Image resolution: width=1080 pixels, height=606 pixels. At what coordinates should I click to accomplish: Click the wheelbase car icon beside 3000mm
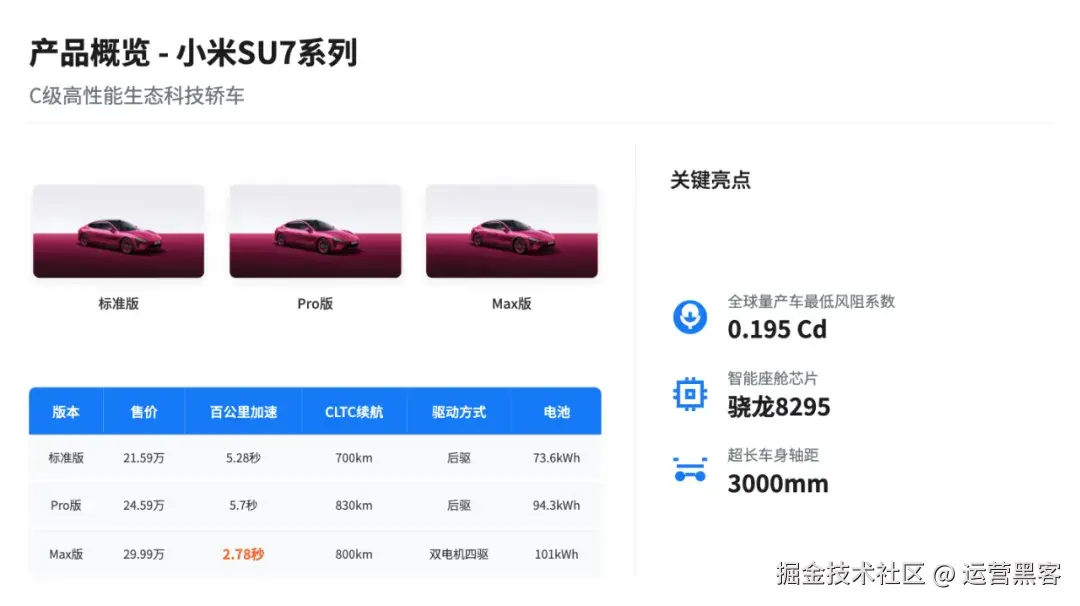click(x=689, y=470)
